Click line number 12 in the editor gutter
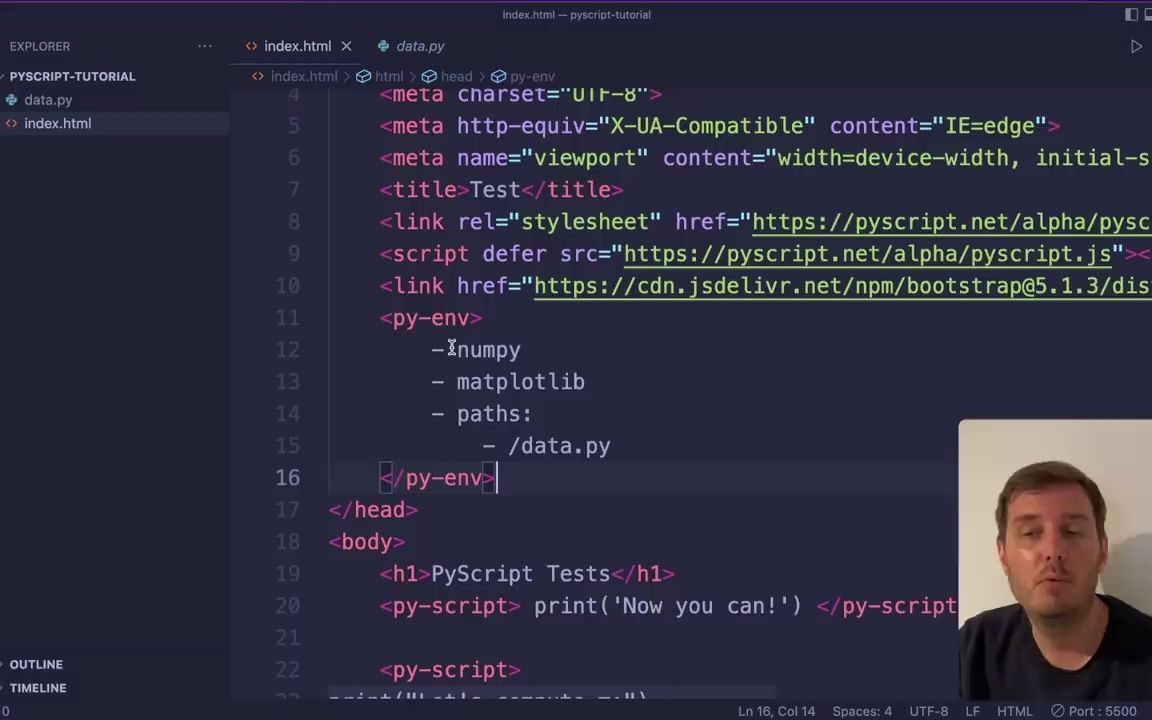 [287, 349]
